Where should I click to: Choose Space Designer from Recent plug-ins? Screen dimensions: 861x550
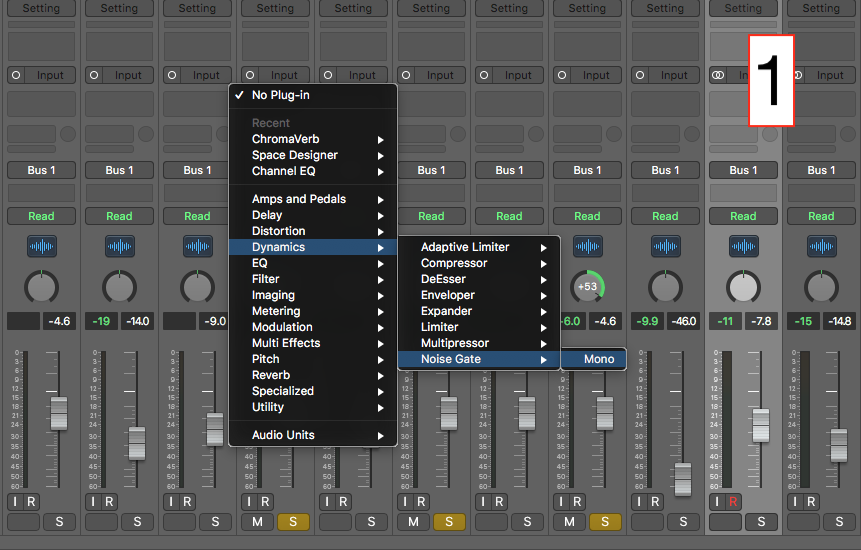coord(312,155)
